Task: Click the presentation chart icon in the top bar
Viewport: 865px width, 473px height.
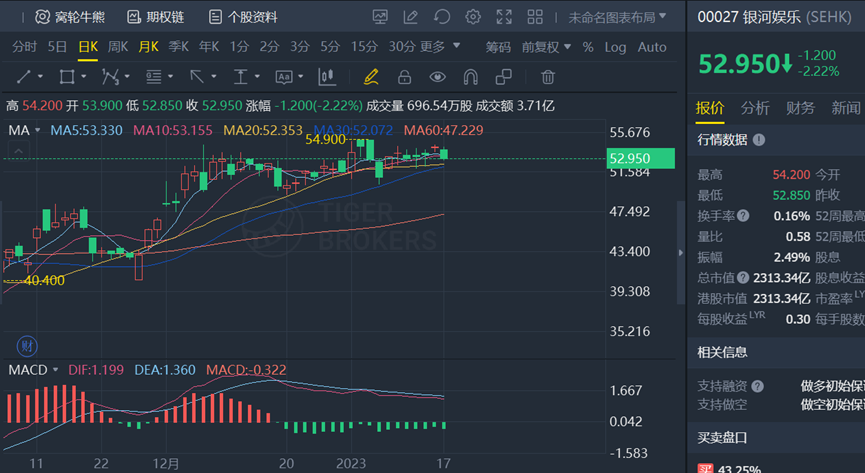Action: tap(380, 17)
